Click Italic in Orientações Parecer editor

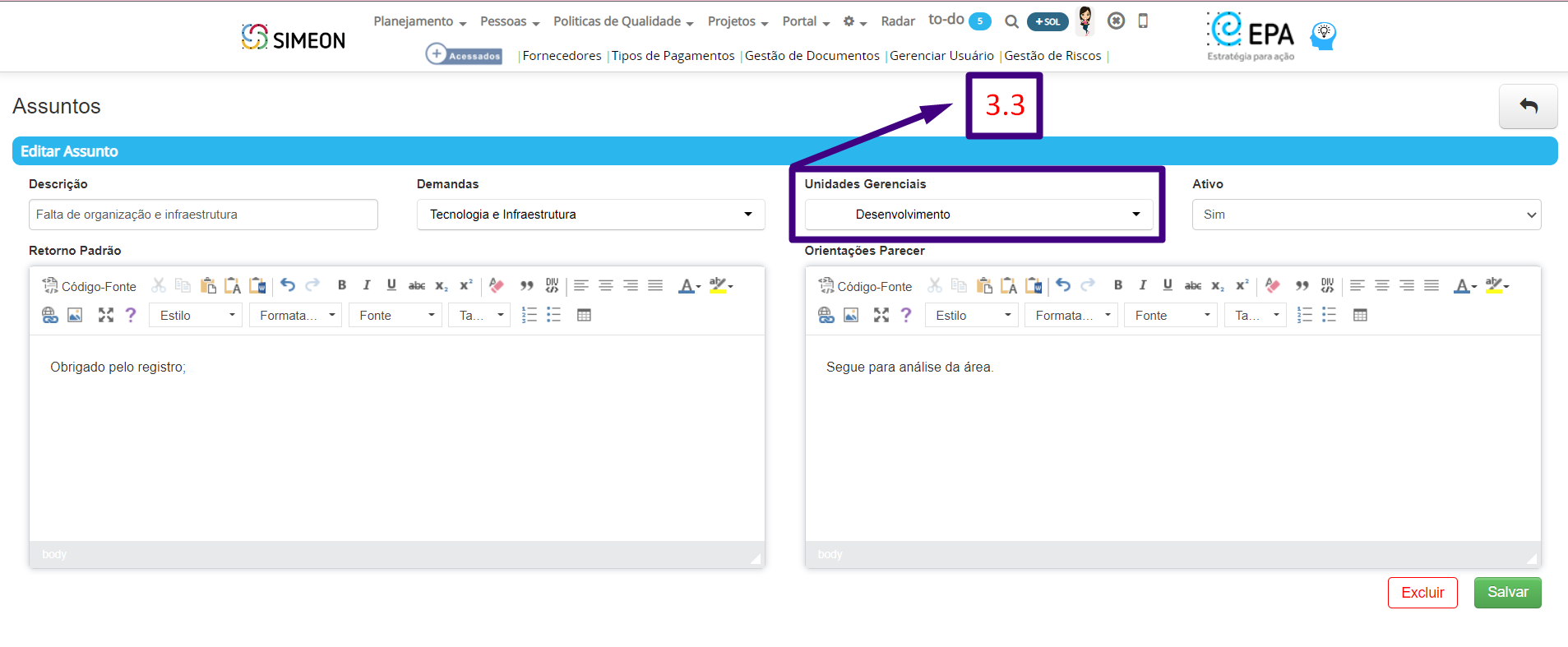point(1142,285)
